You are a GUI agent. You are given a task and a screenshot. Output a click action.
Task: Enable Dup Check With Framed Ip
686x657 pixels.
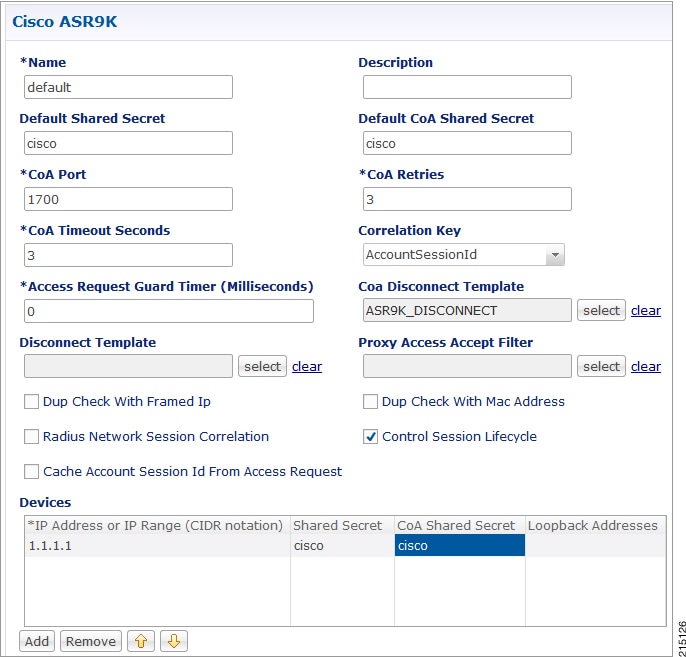[31, 402]
